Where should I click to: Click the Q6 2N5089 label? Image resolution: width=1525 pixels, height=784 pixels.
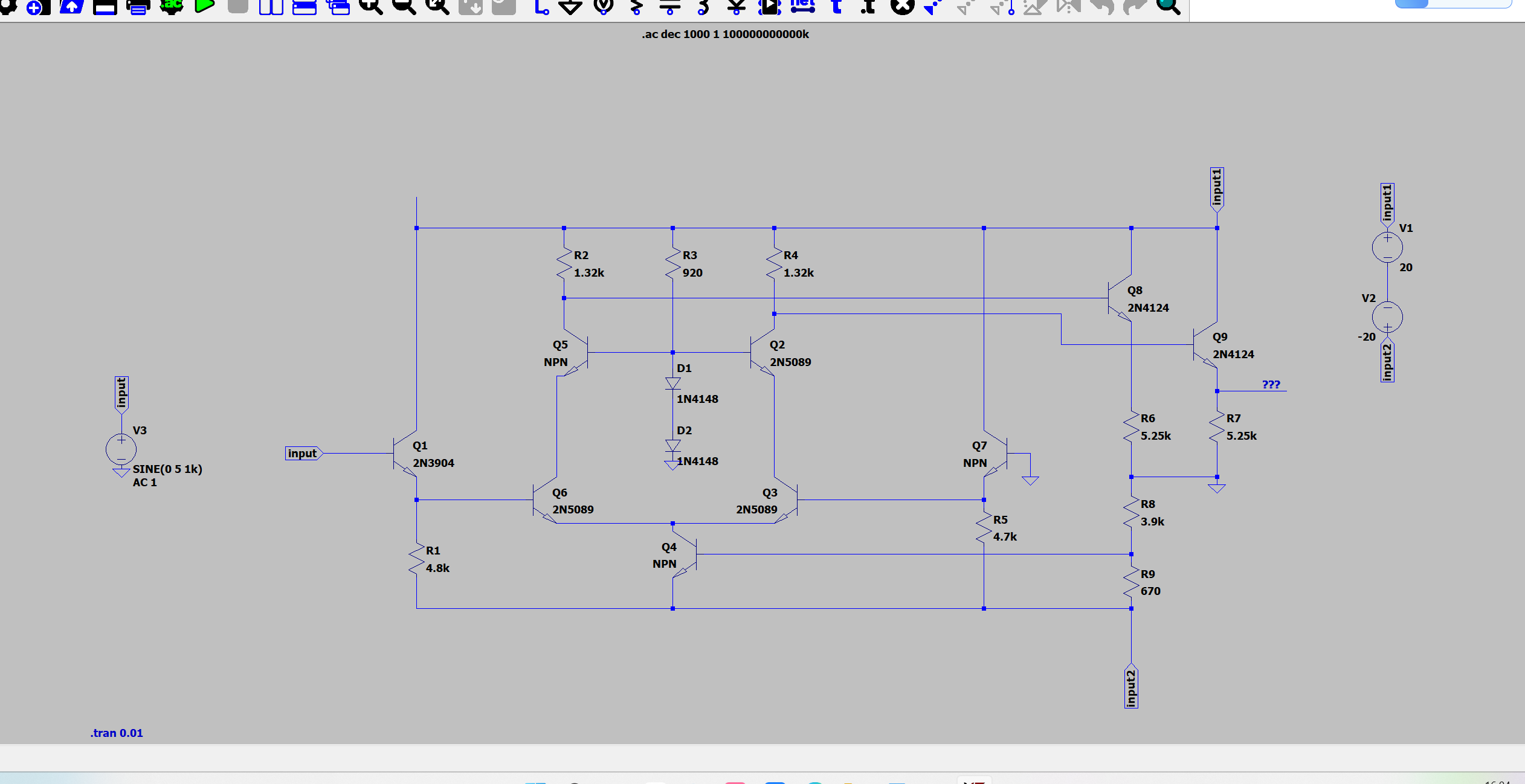tap(573, 509)
